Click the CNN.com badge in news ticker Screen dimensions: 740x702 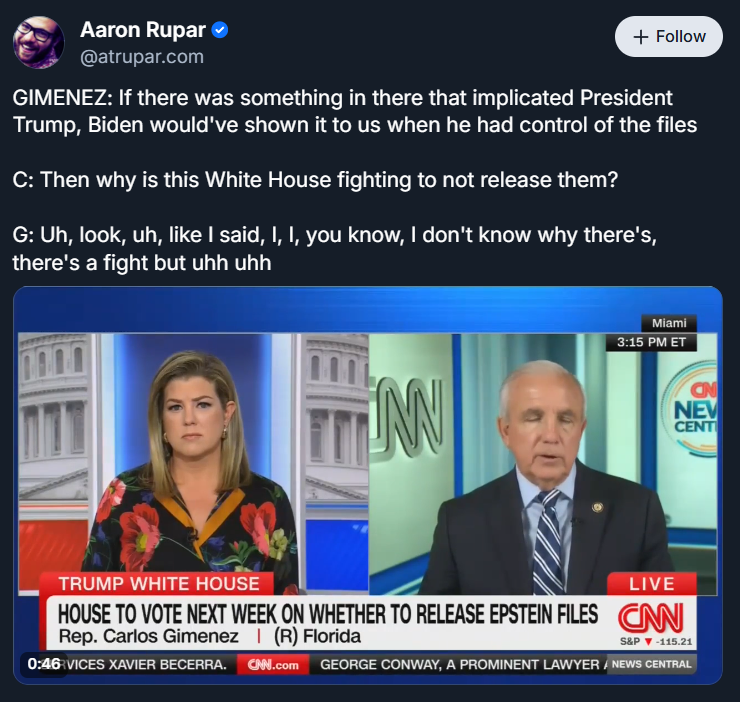tap(273, 664)
